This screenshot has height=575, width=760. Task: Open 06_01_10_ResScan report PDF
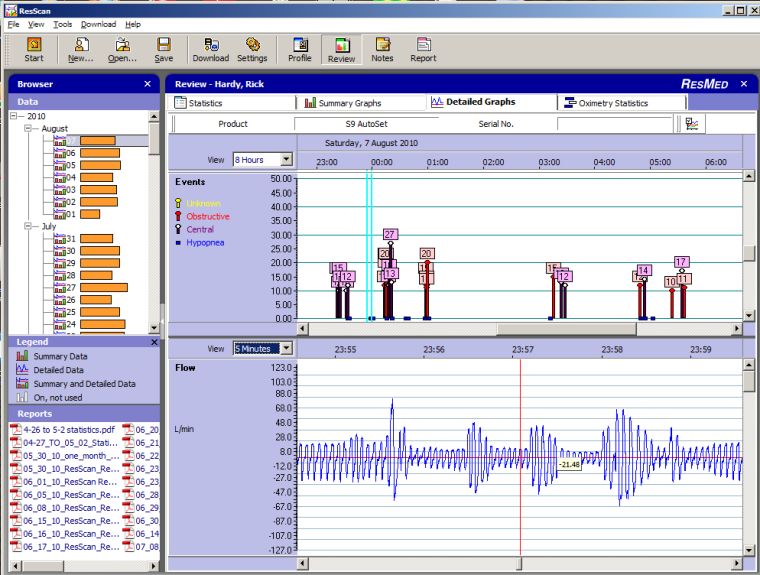click(x=65, y=482)
